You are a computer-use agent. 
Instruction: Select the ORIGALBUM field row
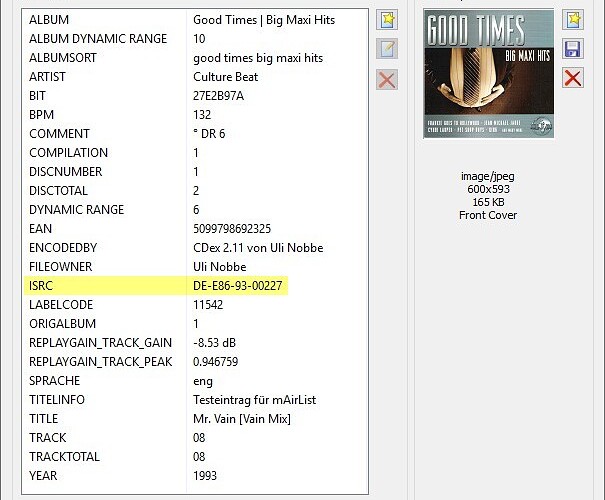tap(195, 324)
